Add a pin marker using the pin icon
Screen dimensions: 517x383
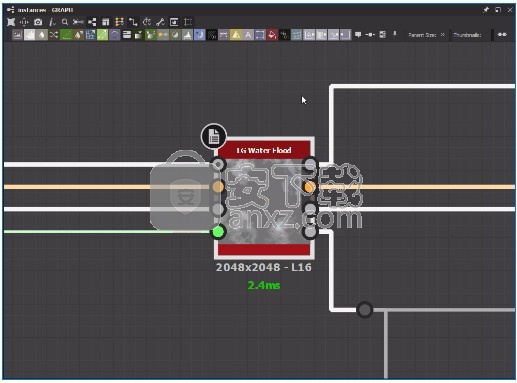pos(395,34)
